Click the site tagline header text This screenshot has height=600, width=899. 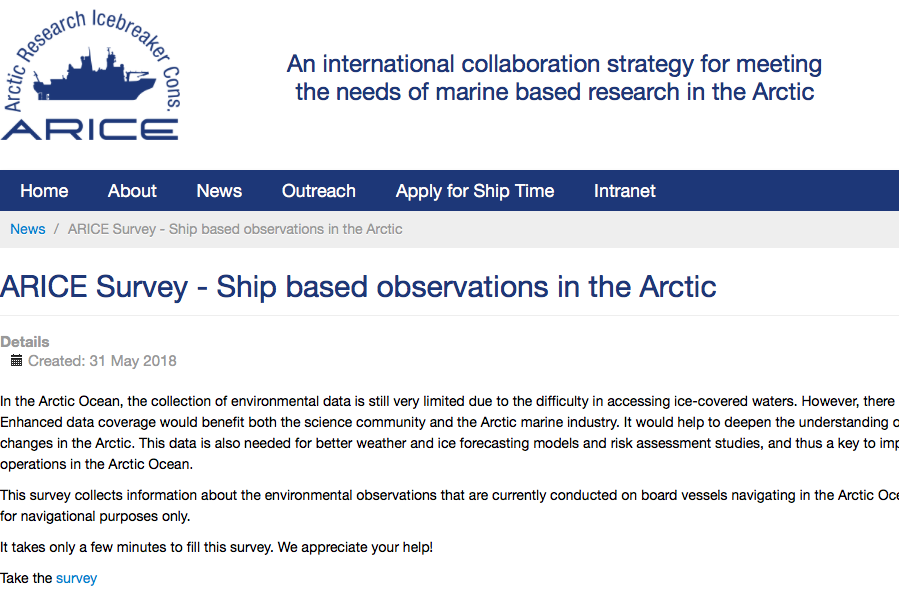pos(554,77)
